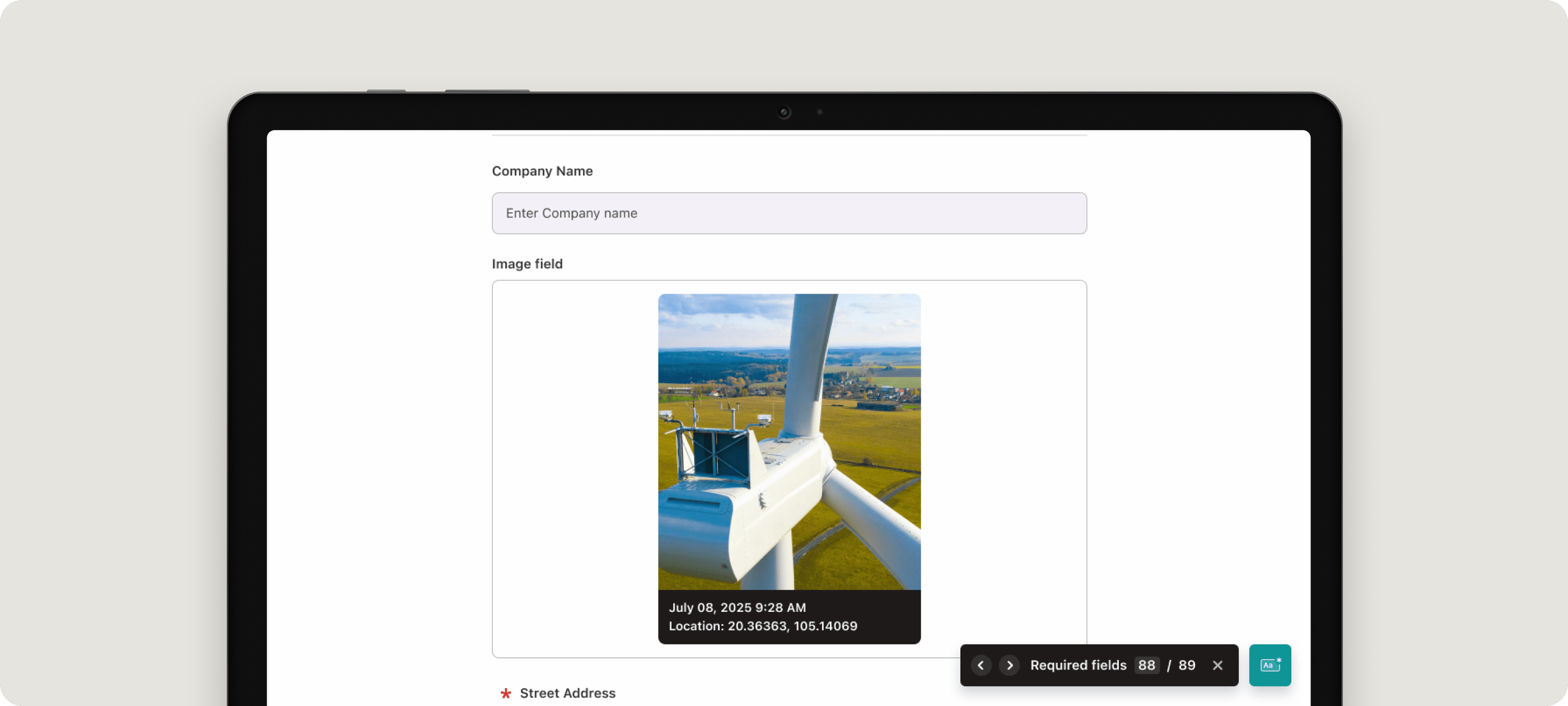This screenshot has width=1568, height=706.
Task: Click the red asterisk beside Street Address
Action: [x=505, y=693]
